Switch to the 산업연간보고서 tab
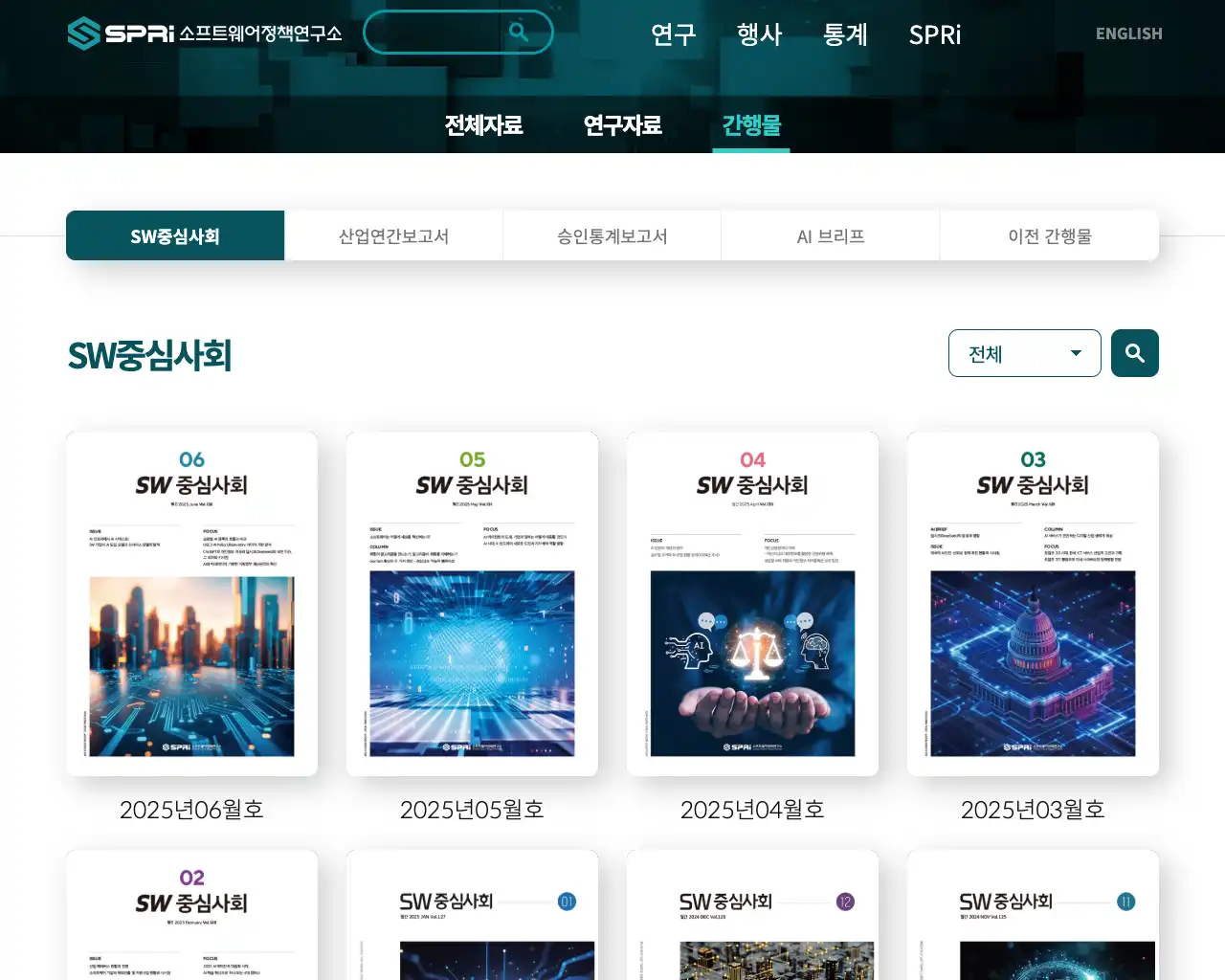 click(x=393, y=235)
